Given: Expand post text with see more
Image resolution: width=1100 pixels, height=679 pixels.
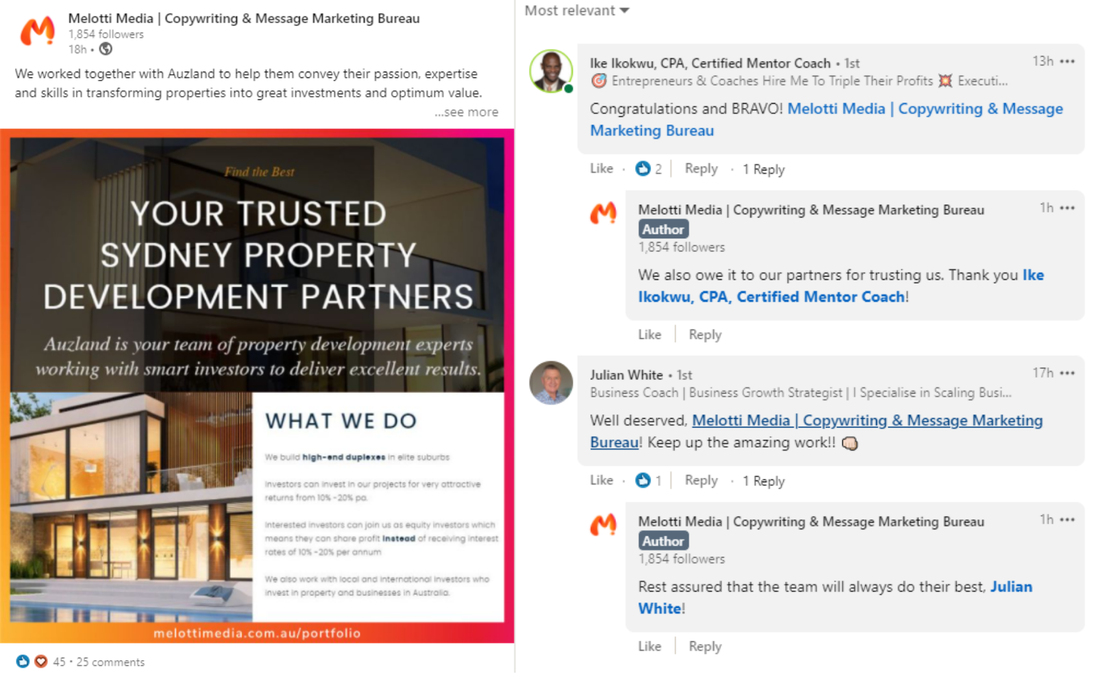Looking at the screenshot, I should point(466,112).
